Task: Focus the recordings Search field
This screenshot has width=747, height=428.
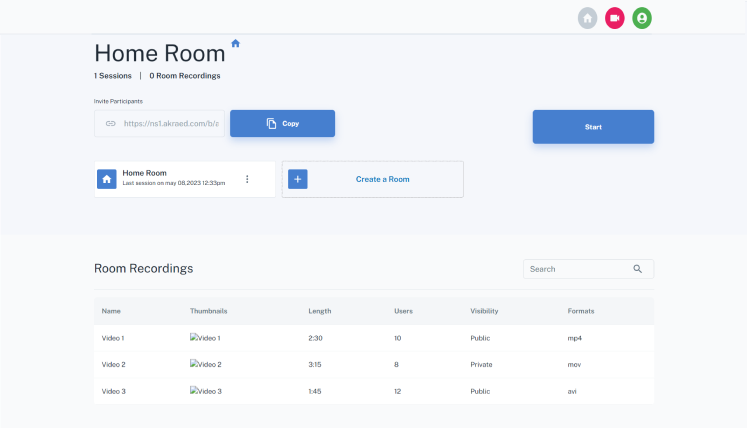Action: [588, 269]
